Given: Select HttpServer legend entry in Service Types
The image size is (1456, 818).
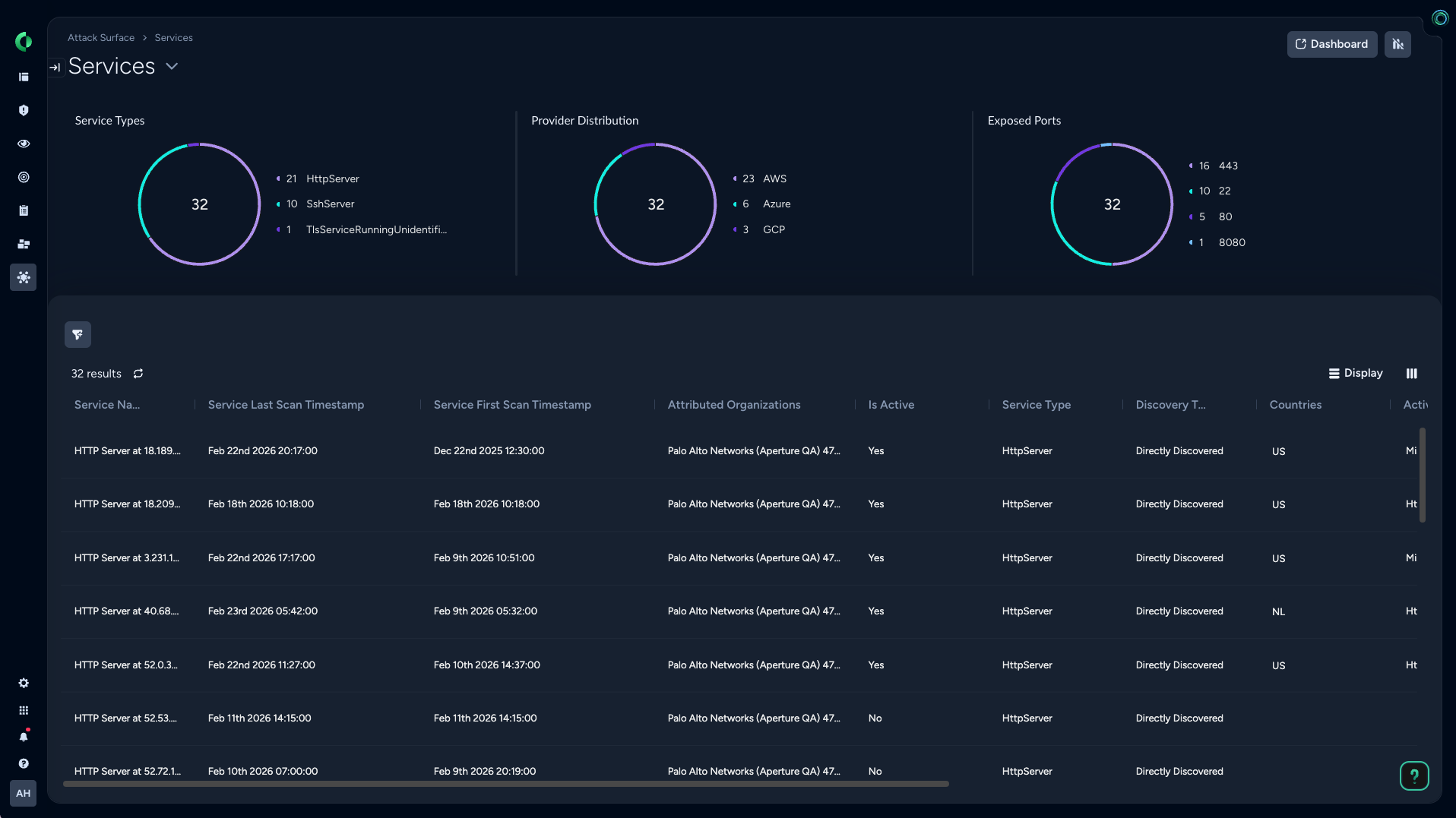Looking at the screenshot, I should coord(332,179).
